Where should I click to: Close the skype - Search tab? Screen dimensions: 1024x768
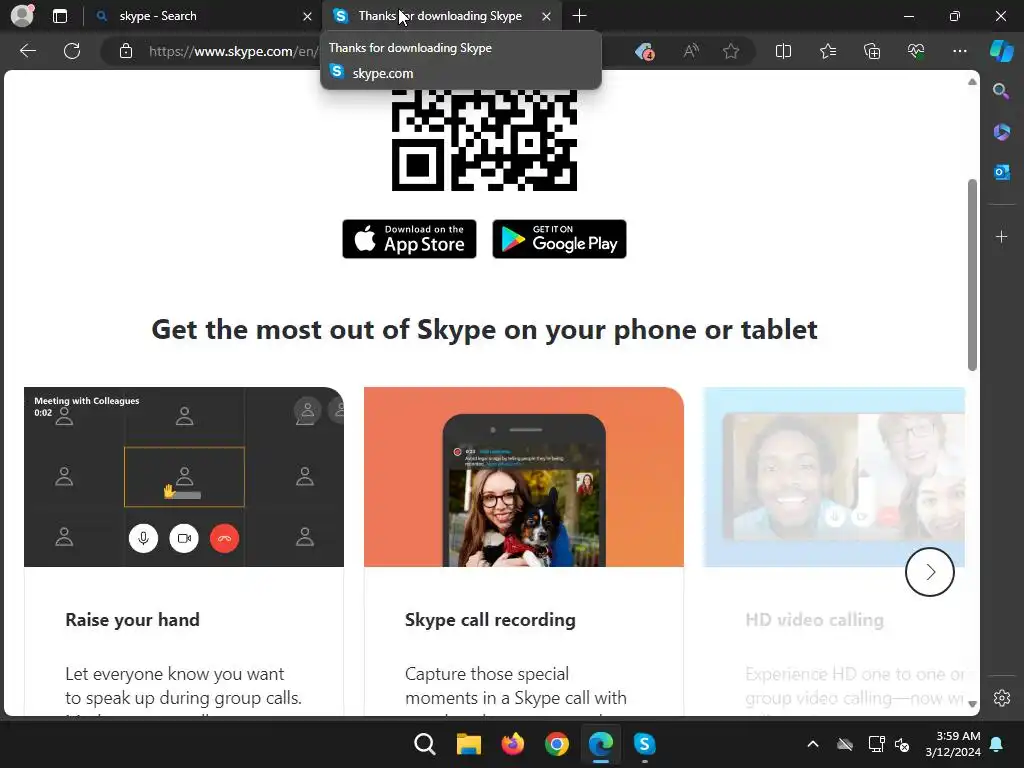(x=307, y=16)
